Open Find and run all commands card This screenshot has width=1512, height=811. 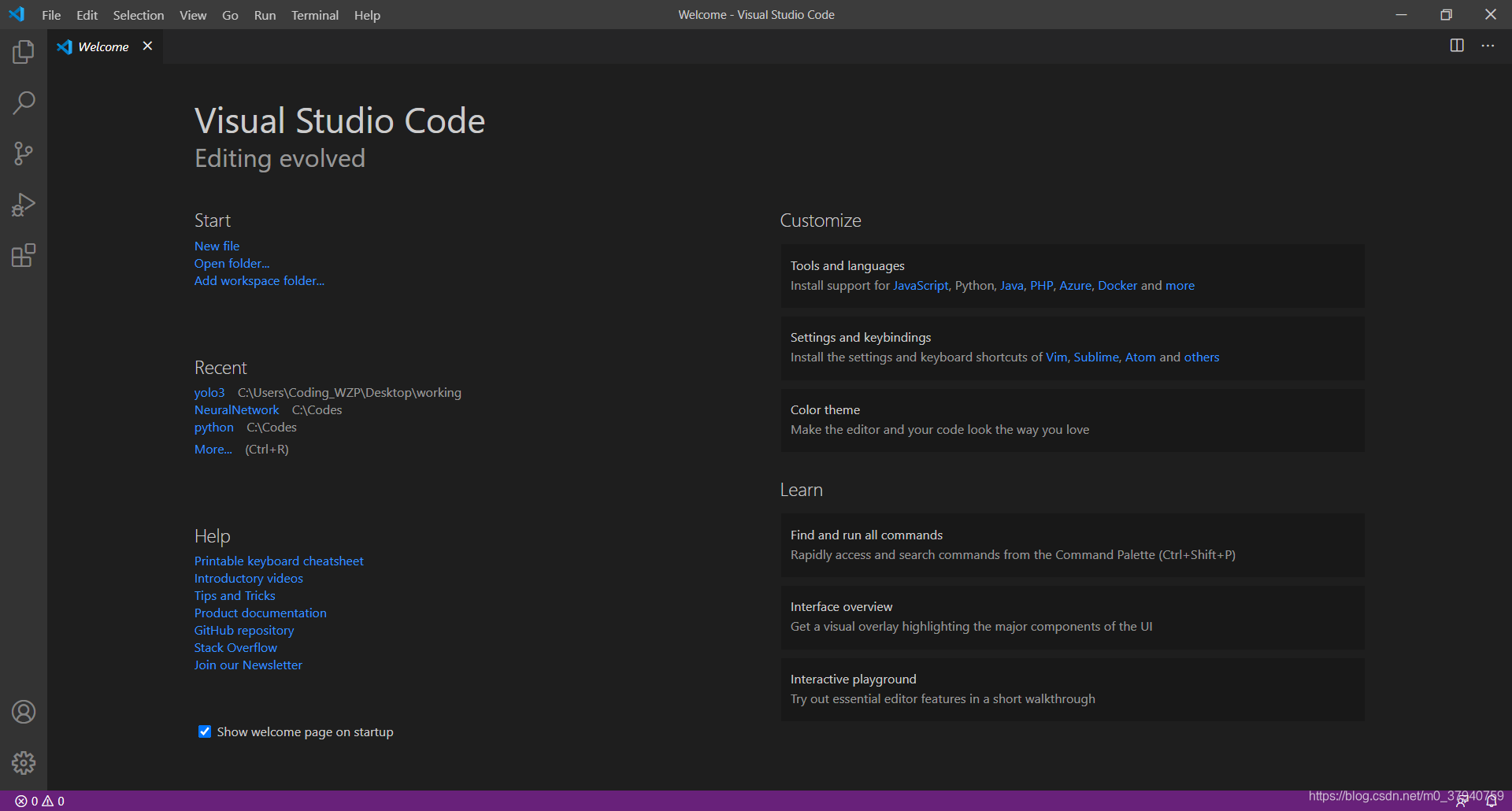1073,545
